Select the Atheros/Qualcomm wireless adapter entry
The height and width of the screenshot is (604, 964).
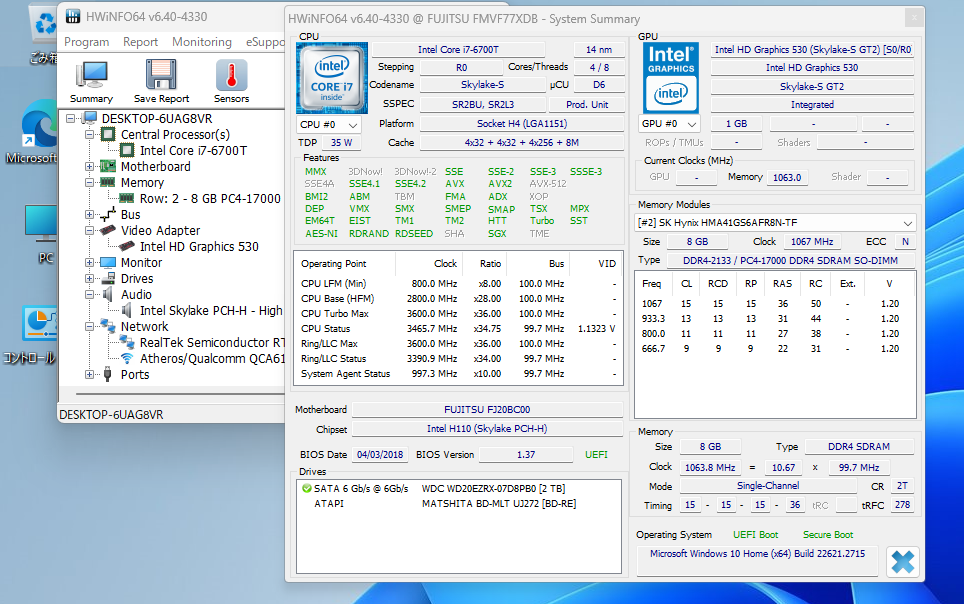(212, 358)
